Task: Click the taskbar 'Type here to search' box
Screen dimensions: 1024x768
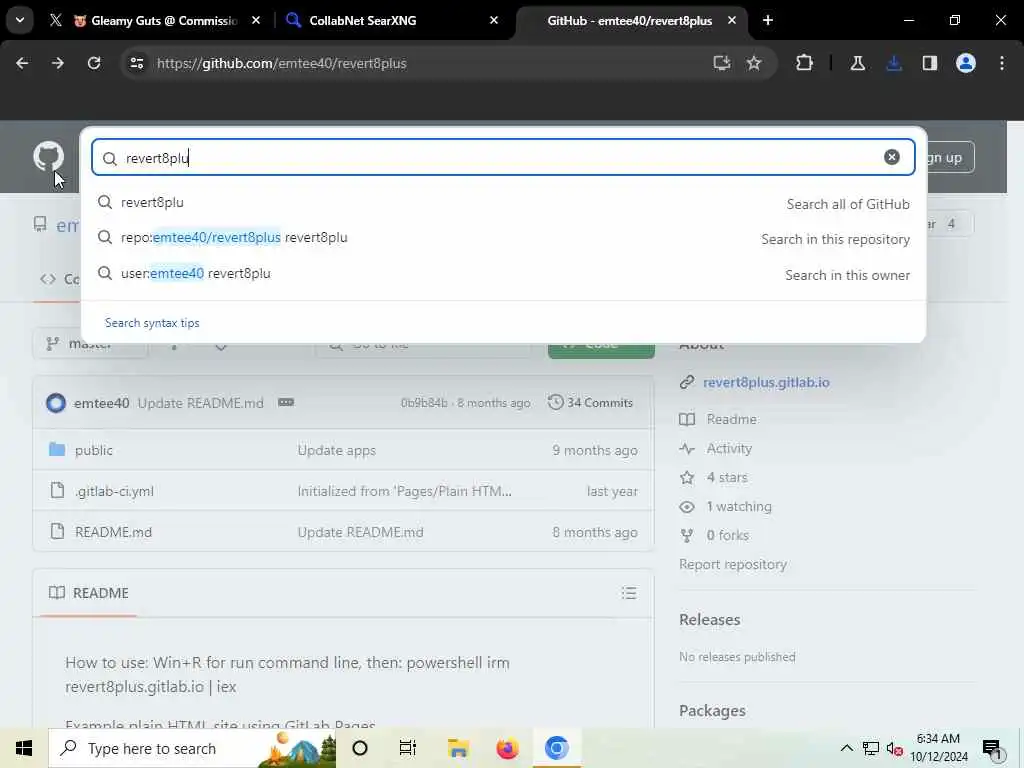Action: [x=193, y=748]
